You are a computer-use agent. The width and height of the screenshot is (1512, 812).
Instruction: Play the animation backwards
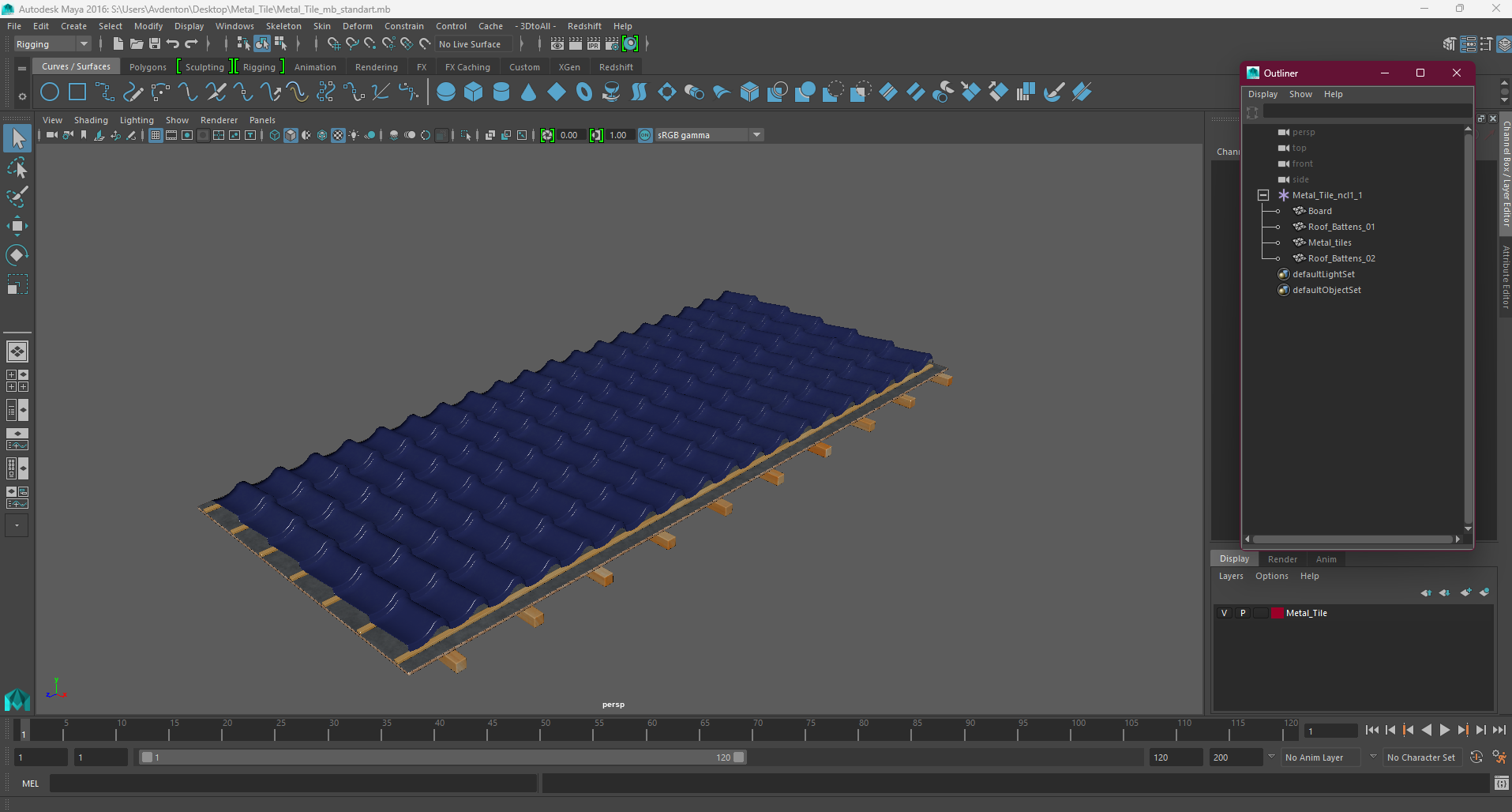(1426, 731)
